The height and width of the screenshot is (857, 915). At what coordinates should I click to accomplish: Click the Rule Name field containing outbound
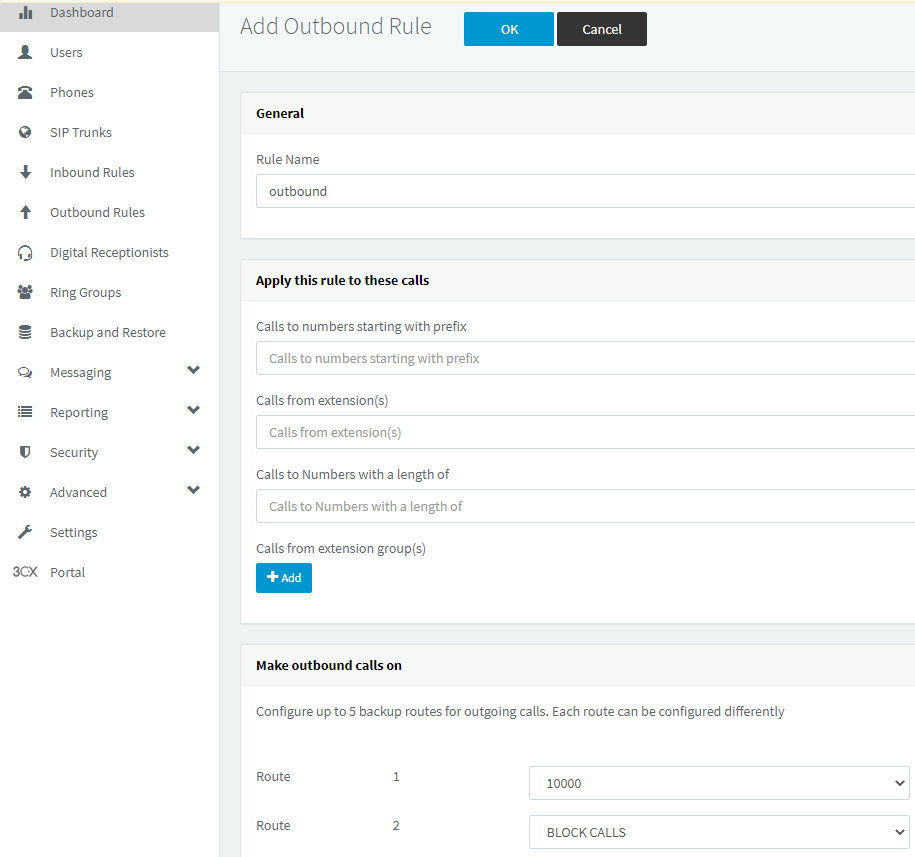[585, 191]
